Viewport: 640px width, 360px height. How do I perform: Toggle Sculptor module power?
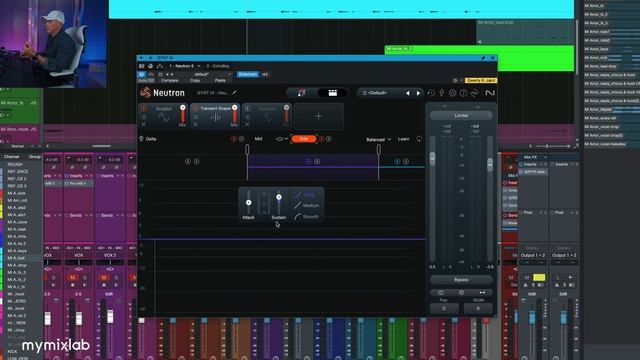[144, 109]
